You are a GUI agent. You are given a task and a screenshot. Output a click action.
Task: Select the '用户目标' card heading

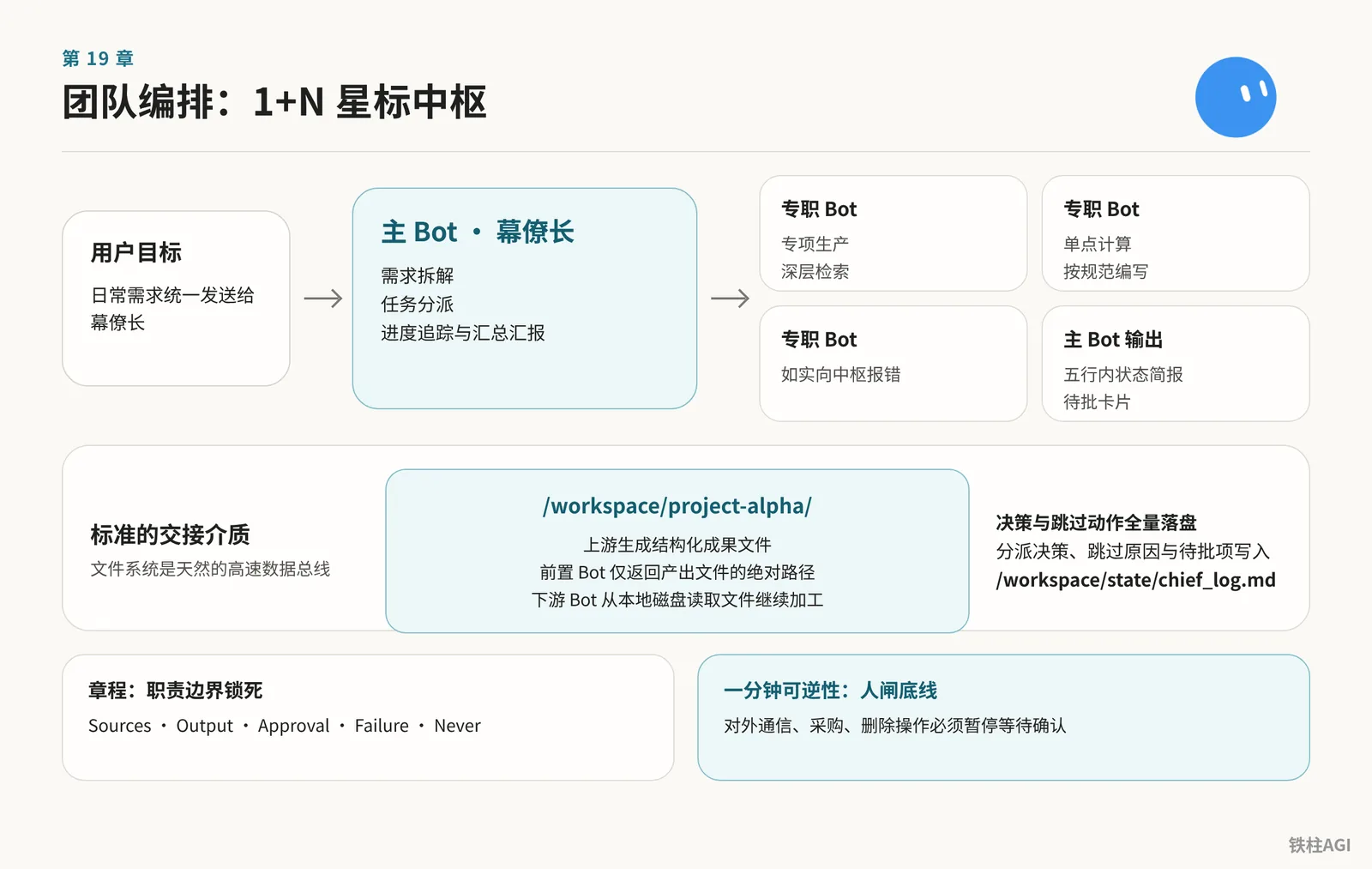(x=136, y=252)
